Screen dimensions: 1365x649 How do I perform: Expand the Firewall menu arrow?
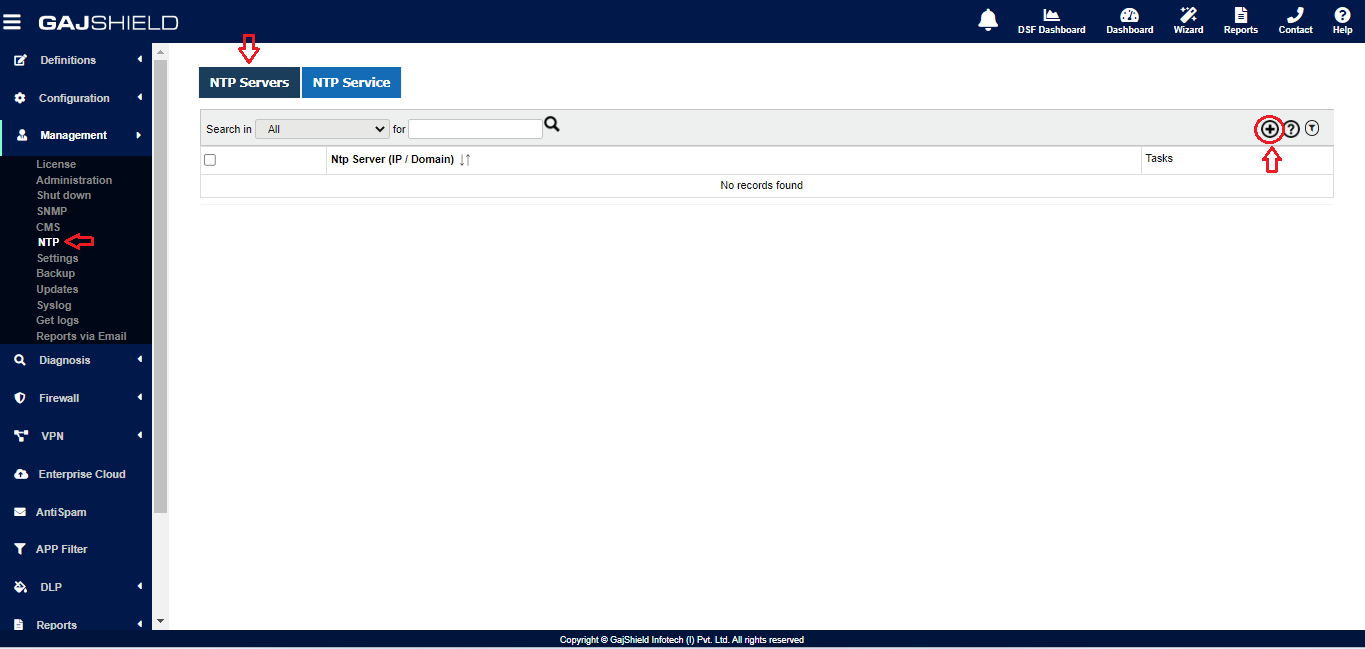(140, 398)
